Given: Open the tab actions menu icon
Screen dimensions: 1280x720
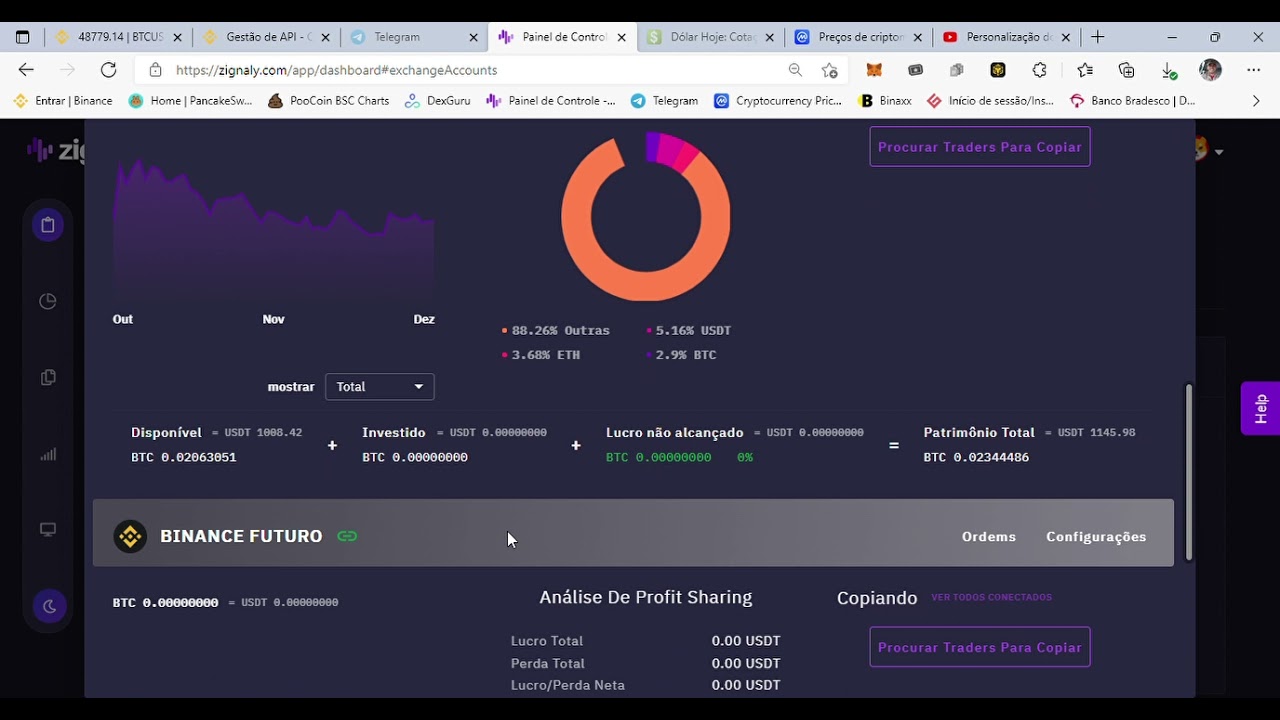Looking at the screenshot, I should 22,37.
